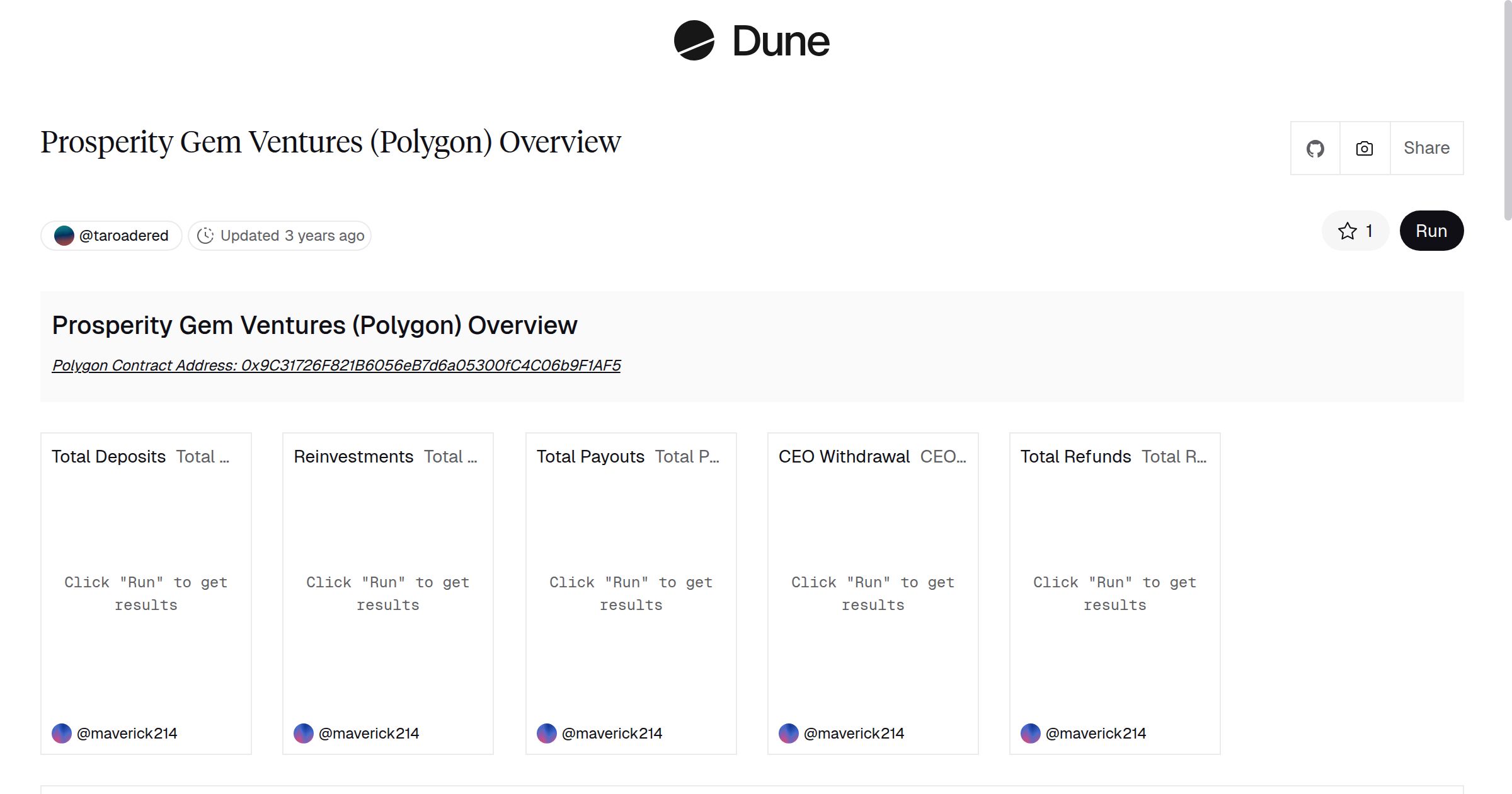Image resolution: width=1512 pixels, height=794 pixels.
Task: Click the clock icon beside Updated
Action: coord(205,236)
